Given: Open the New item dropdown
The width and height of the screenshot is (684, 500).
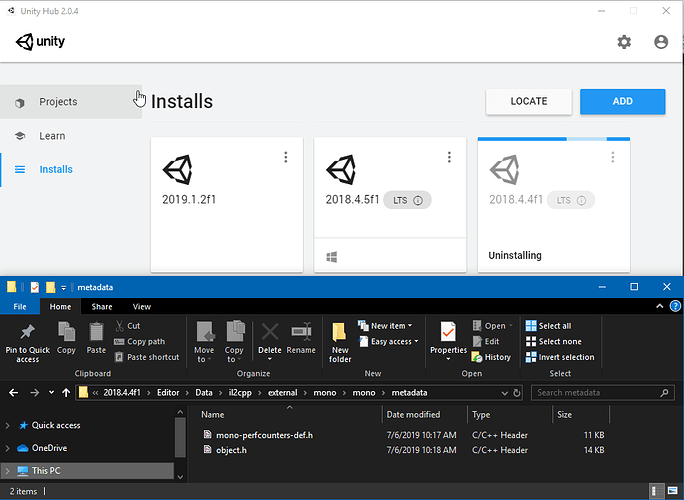Looking at the screenshot, I should click(385, 326).
